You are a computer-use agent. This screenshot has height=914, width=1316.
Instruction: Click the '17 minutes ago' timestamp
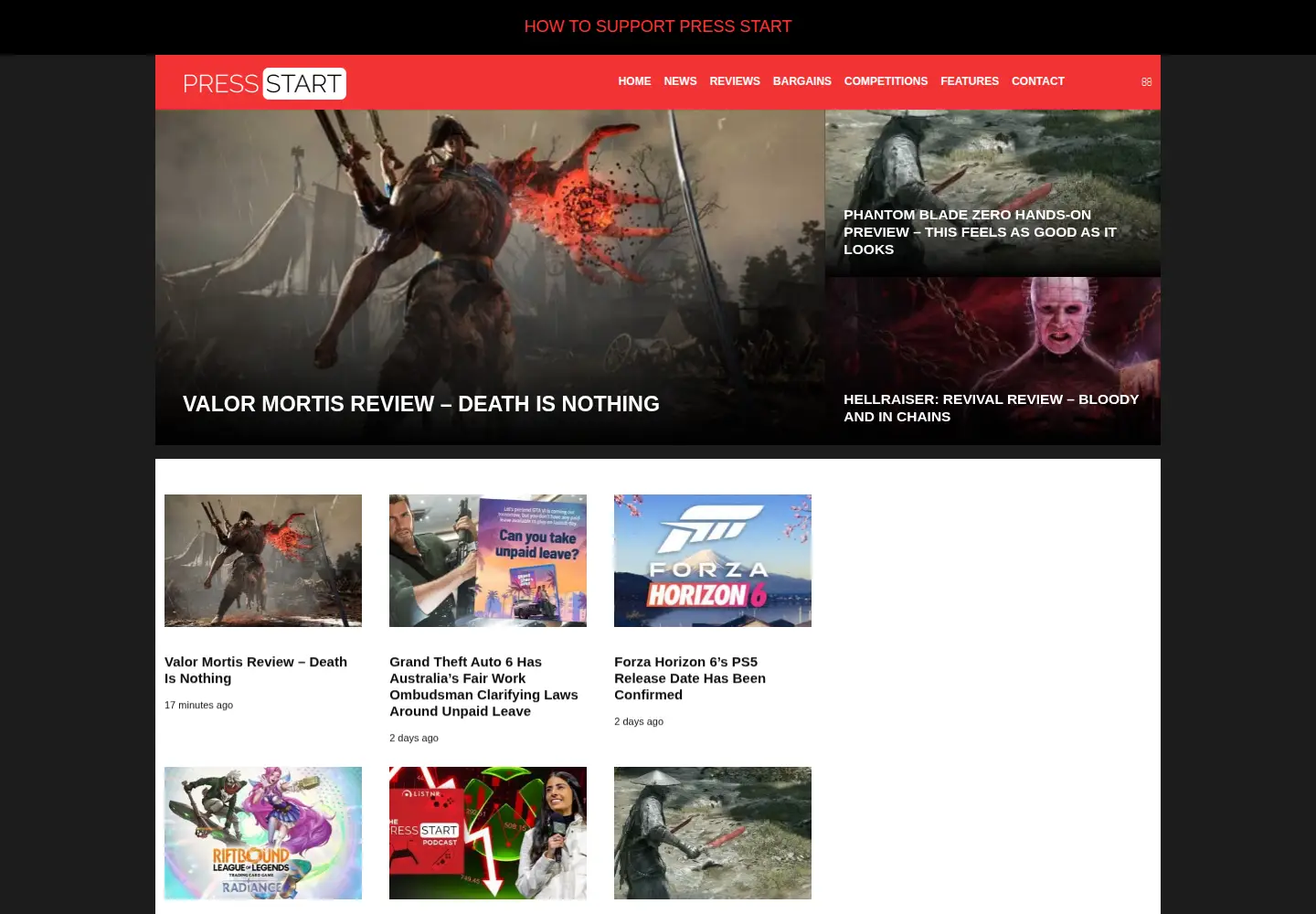click(x=198, y=705)
